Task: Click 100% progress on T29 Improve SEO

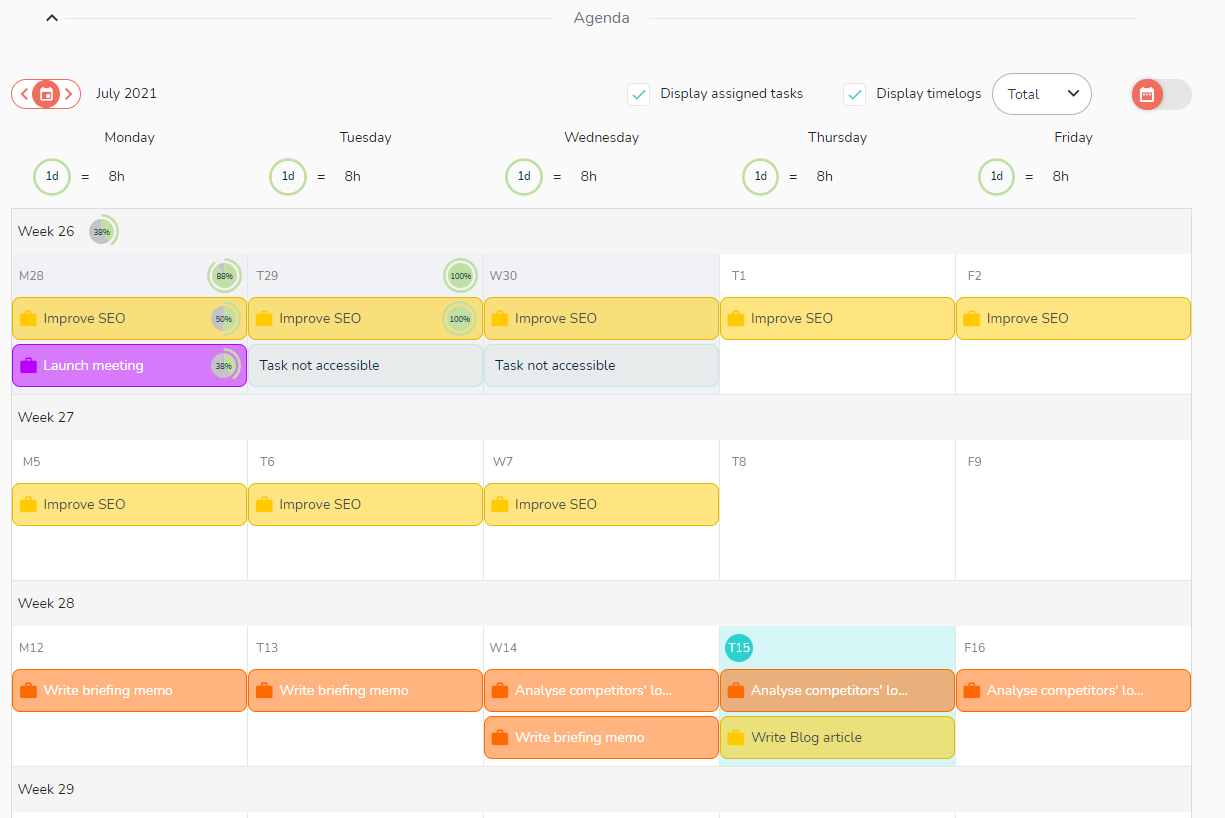Action: pyautogui.click(x=460, y=318)
